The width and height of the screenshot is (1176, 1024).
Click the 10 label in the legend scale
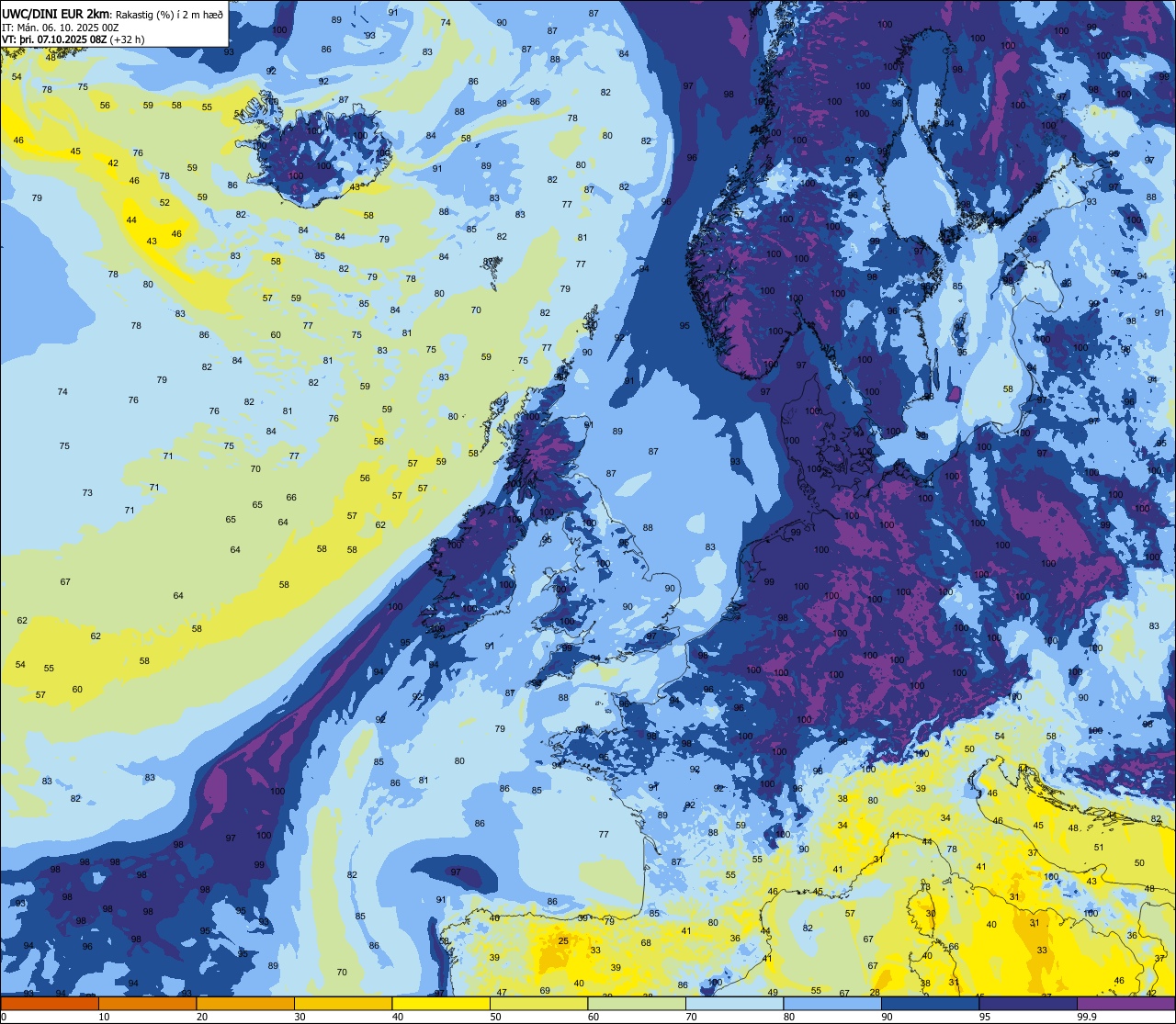click(104, 1017)
